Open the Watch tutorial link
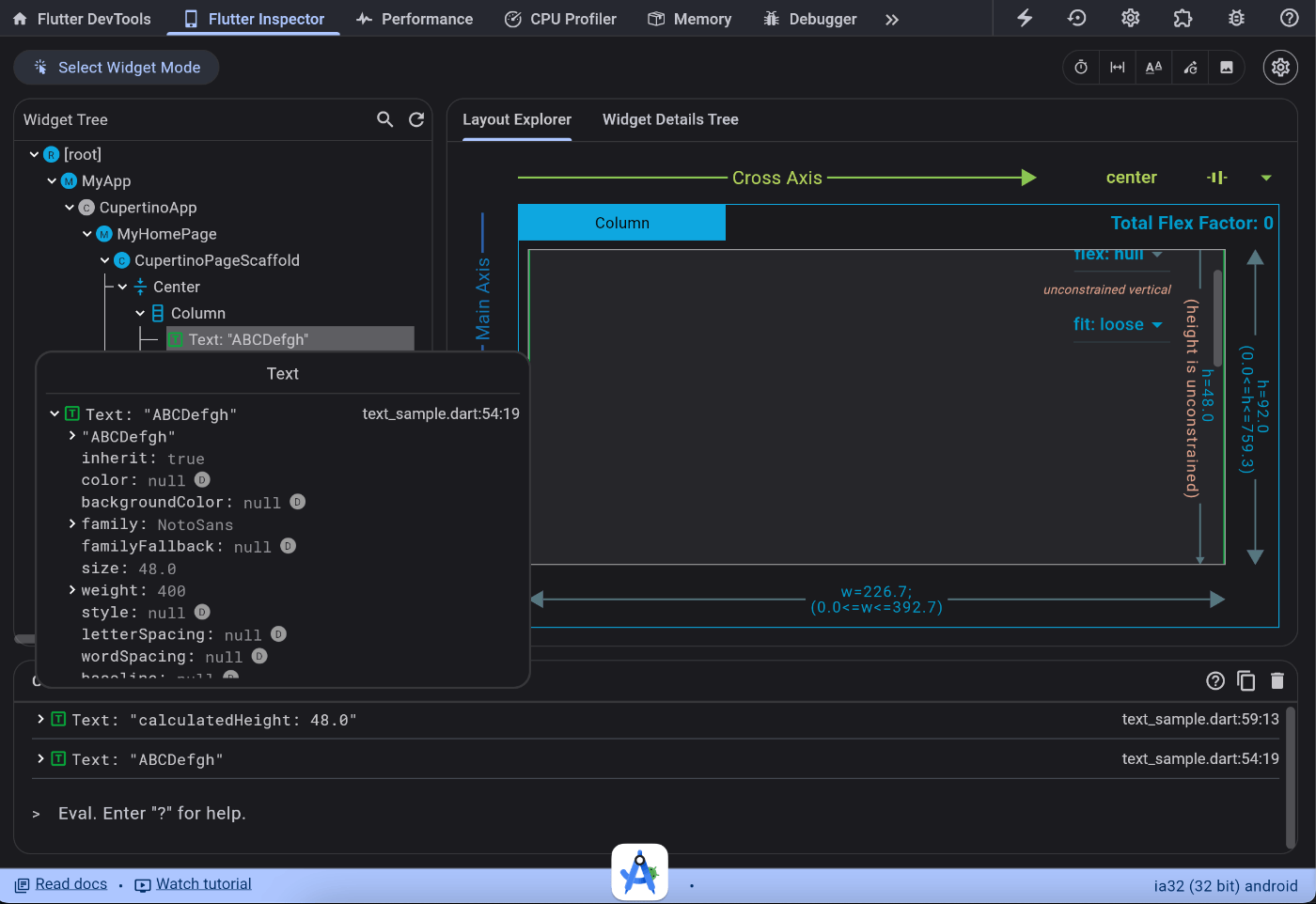This screenshot has width=1316, height=904. (194, 884)
